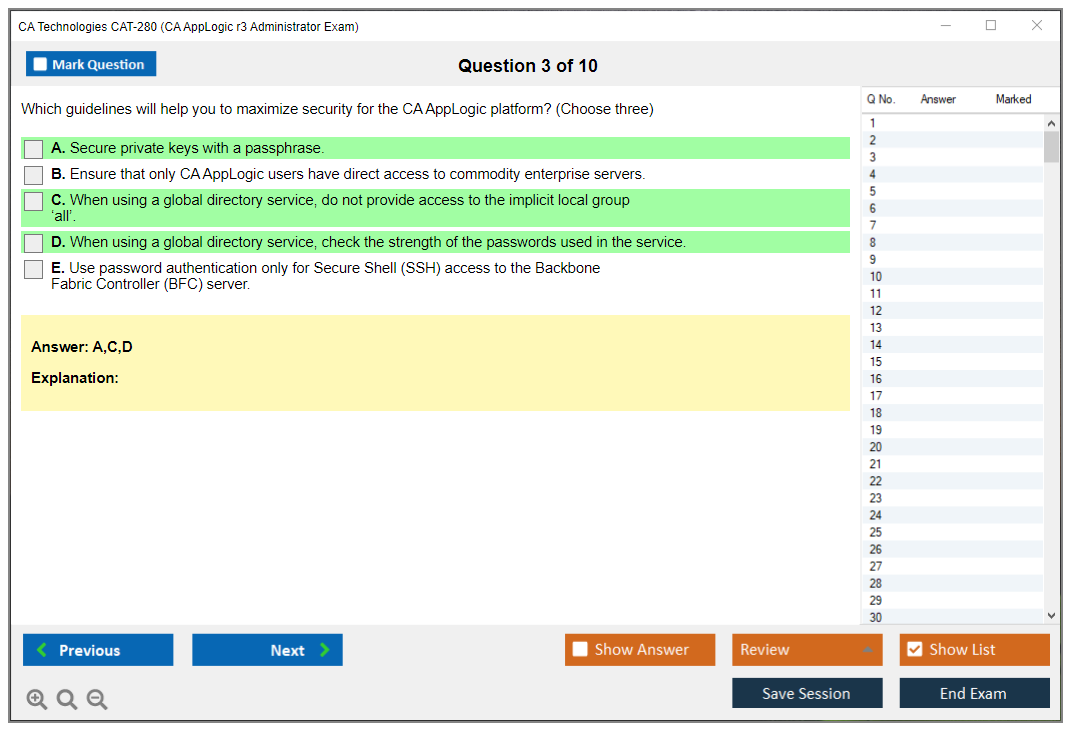Check answer D on password strength

tap(34, 243)
